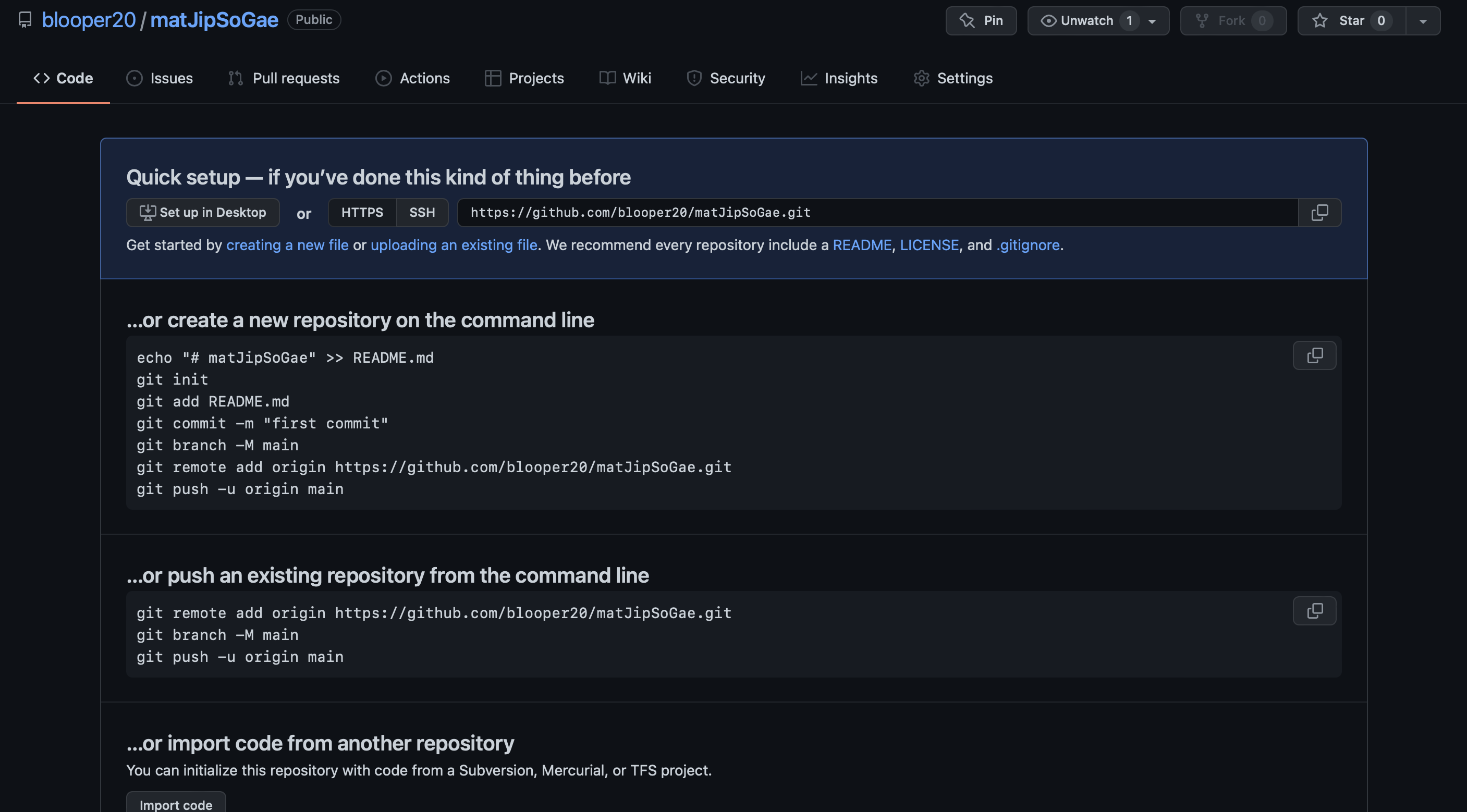The width and height of the screenshot is (1467, 812).
Task: Click the Set up in Desktop button
Action: [203, 213]
